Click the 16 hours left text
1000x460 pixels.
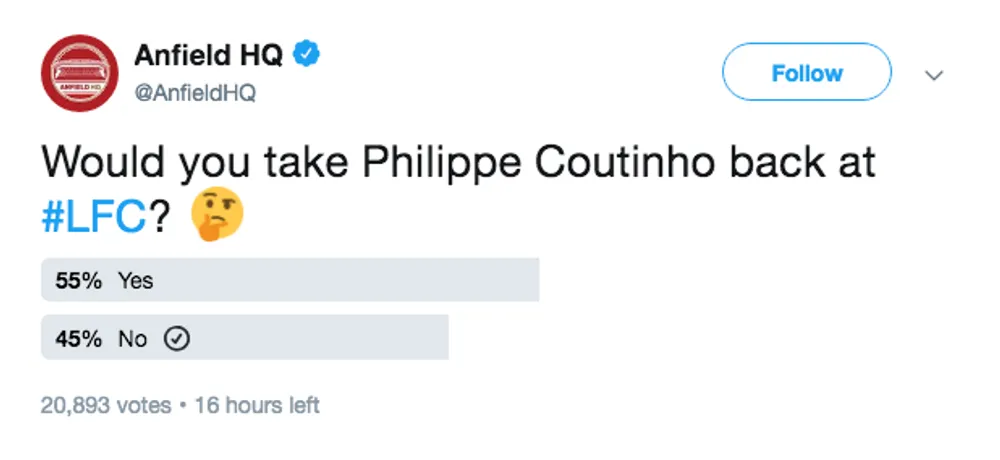click(257, 405)
